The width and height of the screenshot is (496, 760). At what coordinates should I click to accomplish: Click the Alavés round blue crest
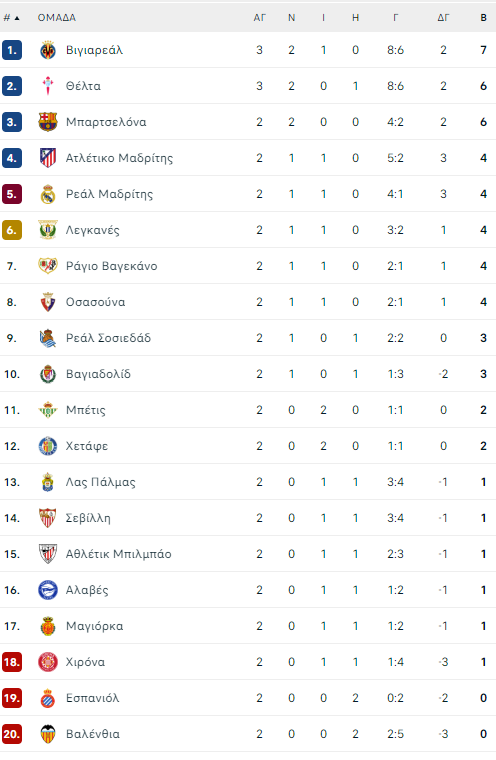[x=48, y=590]
